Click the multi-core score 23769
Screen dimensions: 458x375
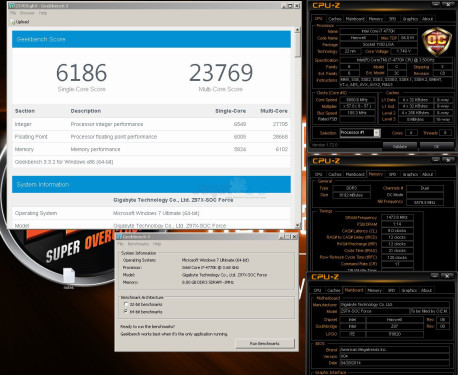[221, 73]
